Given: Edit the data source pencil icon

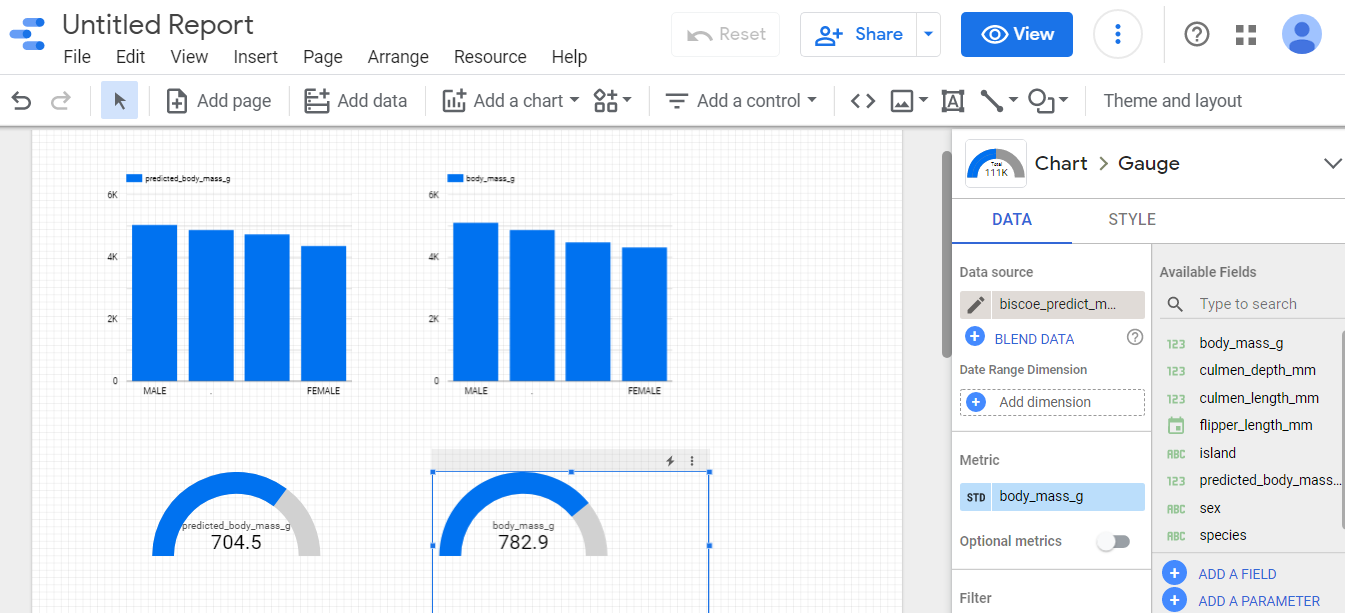Looking at the screenshot, I should 976,305.
